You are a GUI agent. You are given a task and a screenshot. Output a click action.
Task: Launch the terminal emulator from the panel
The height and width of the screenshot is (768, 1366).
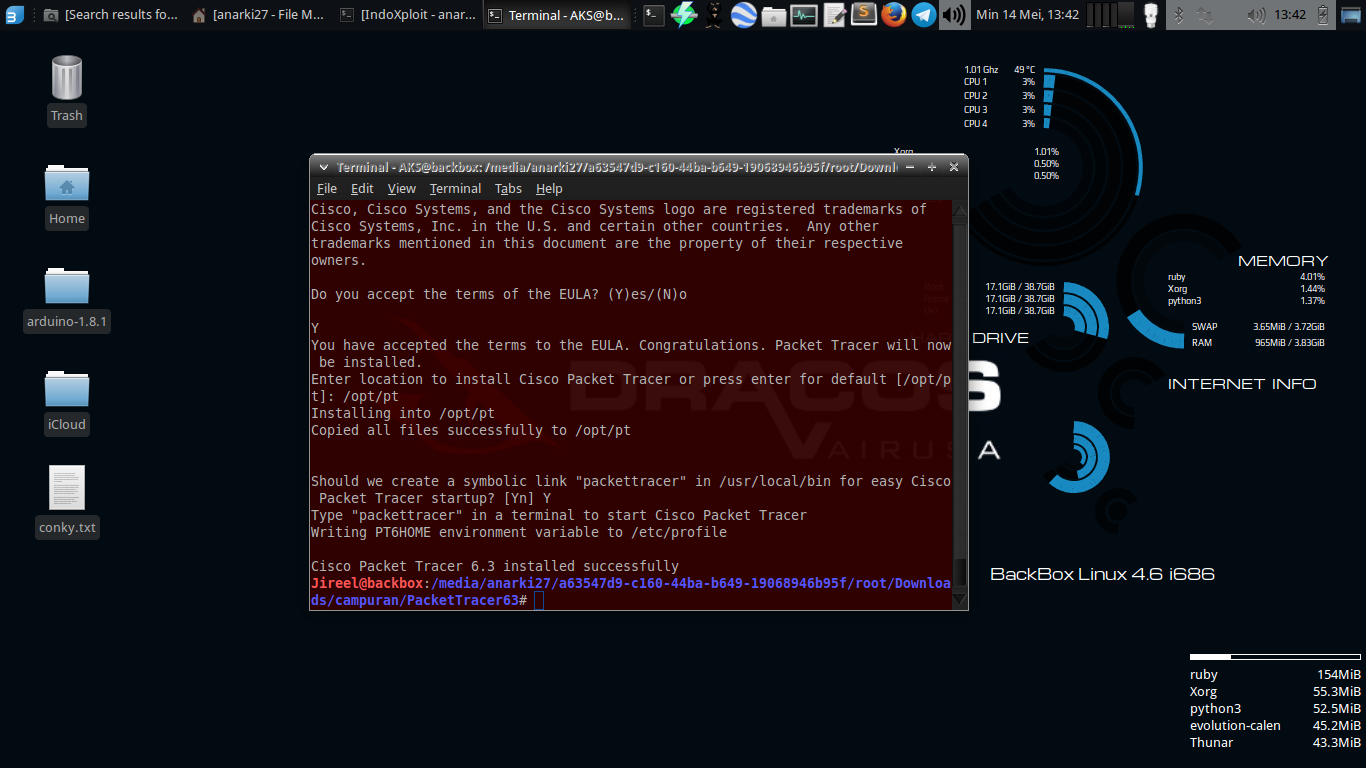pyautogui.click(x=653, y=15)
